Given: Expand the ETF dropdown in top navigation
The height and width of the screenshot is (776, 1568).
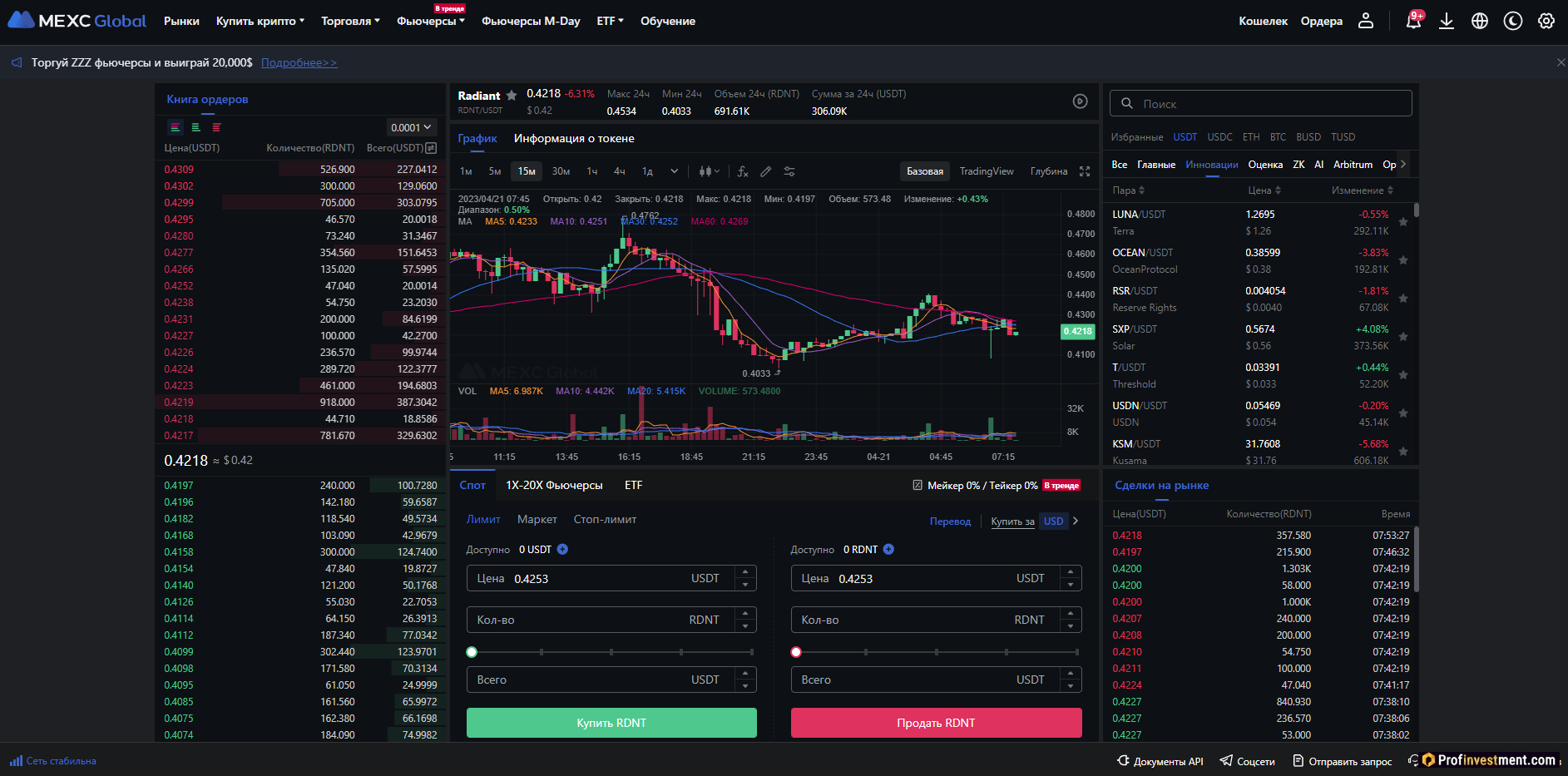Looking at the screenshot, I should tap(610, 21).
